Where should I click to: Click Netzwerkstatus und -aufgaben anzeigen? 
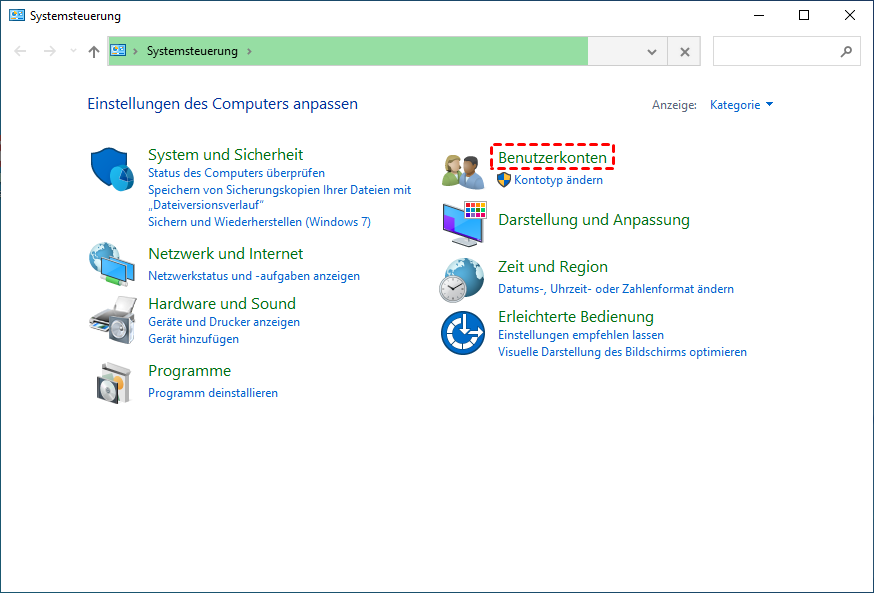pyautogui.click(x=254, y=276)
